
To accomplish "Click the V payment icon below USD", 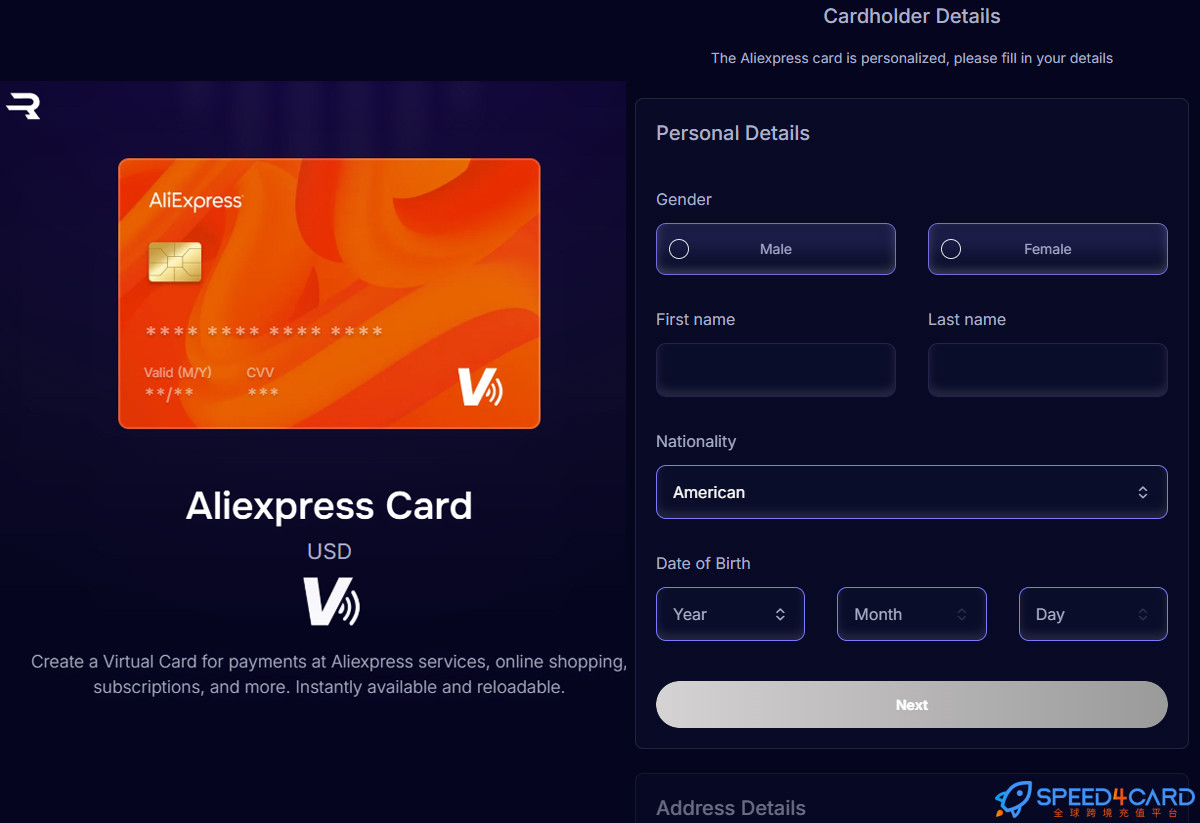I will tap(329, 602).
